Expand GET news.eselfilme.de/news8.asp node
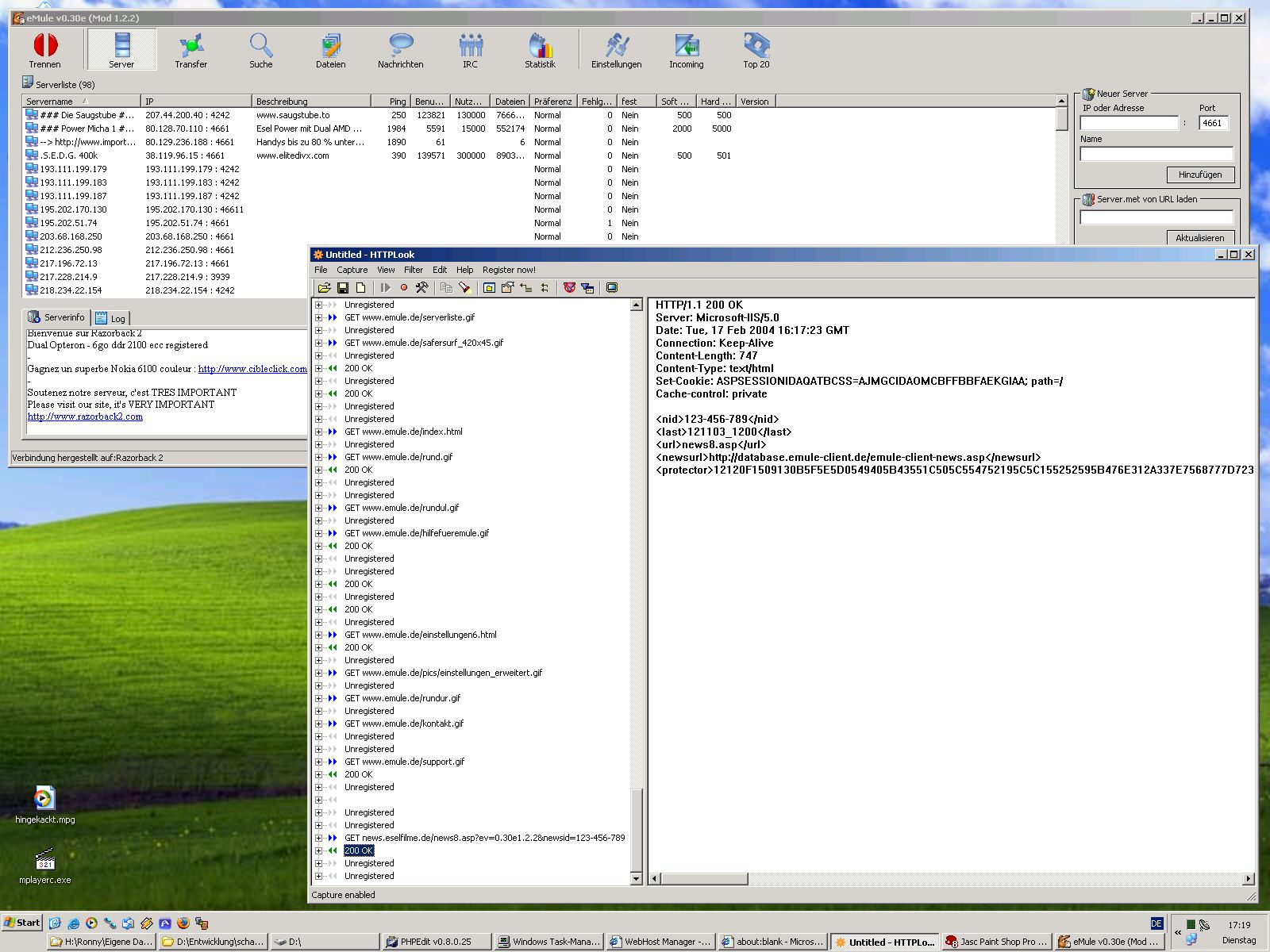The image size is (1270, 952). click(318, 838)
